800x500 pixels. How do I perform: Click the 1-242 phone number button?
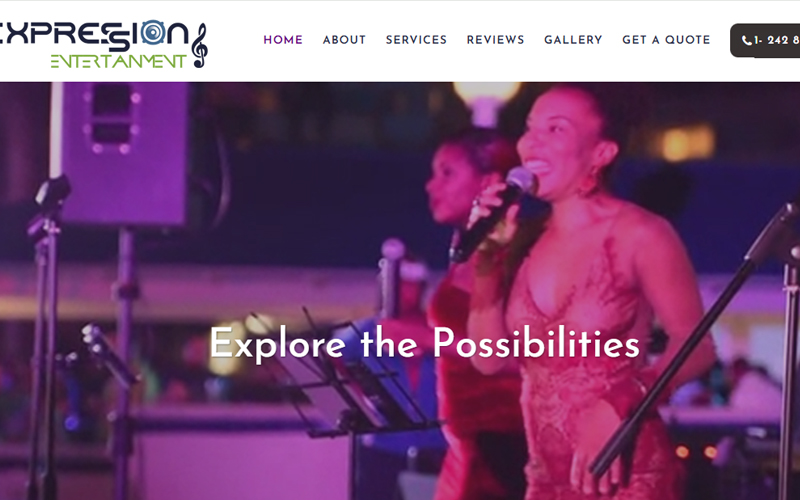[x=765, y=40]
